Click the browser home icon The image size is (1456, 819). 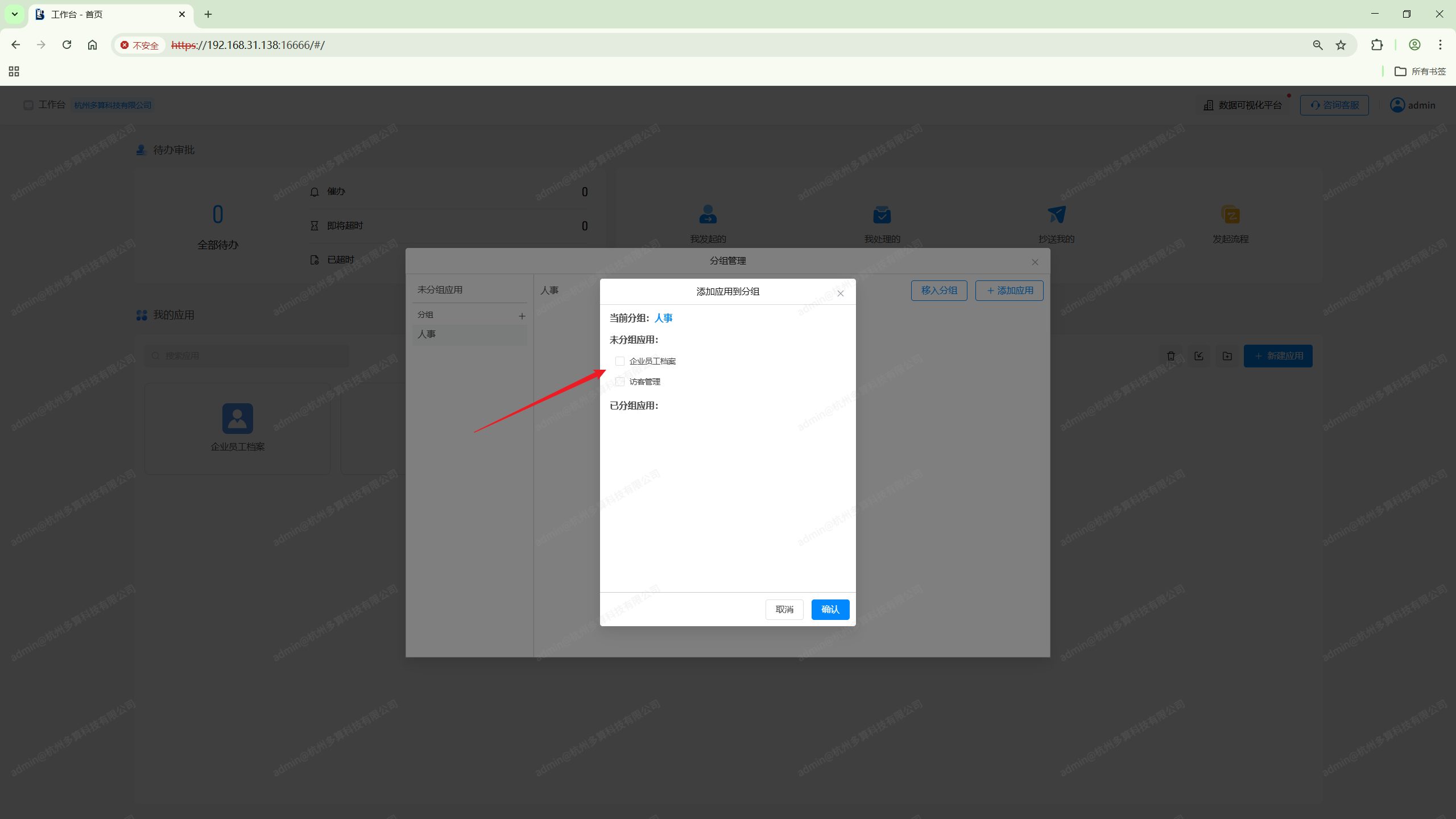coord(92,45)
